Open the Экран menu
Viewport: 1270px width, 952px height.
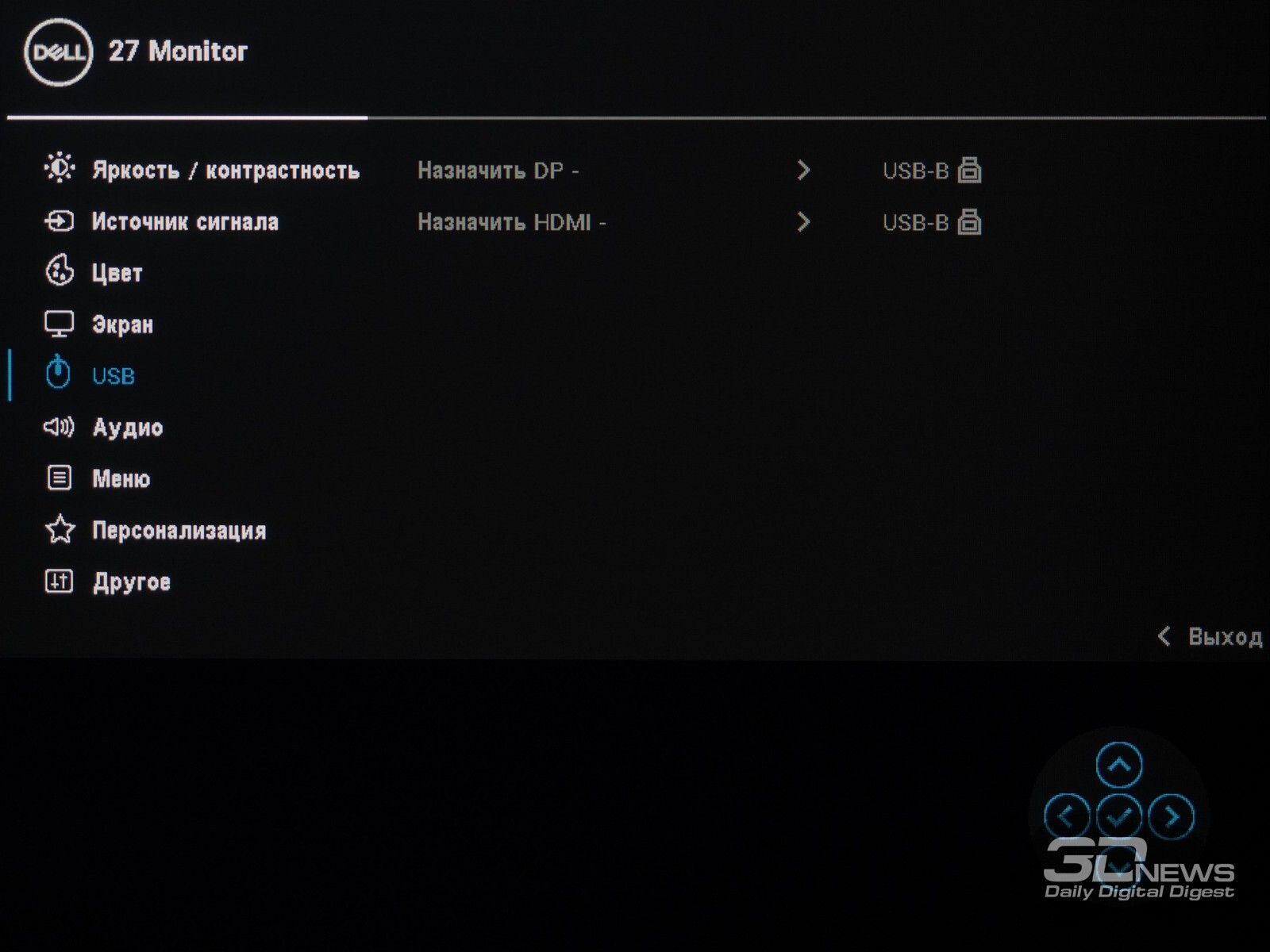122,324
